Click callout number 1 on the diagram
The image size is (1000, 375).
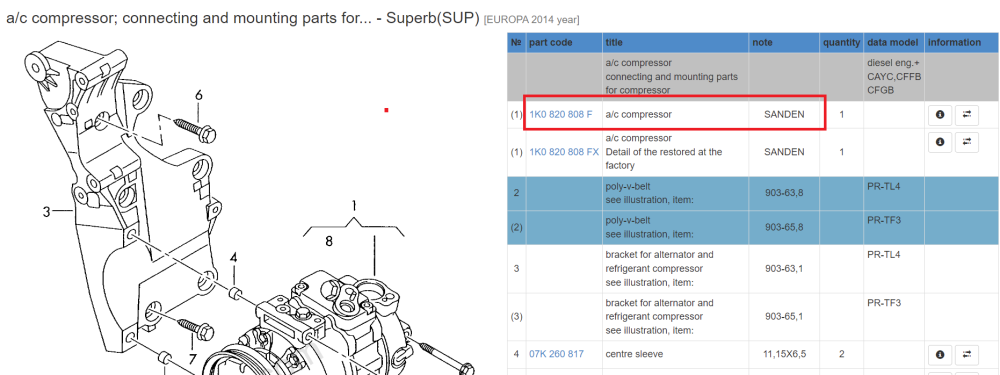(354, 205)
